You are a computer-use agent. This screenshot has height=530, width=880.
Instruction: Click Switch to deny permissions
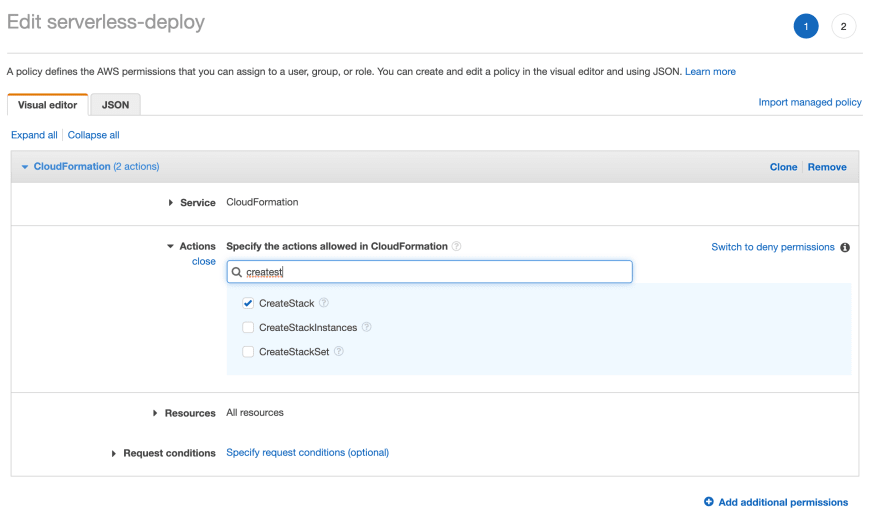(773, 247)
